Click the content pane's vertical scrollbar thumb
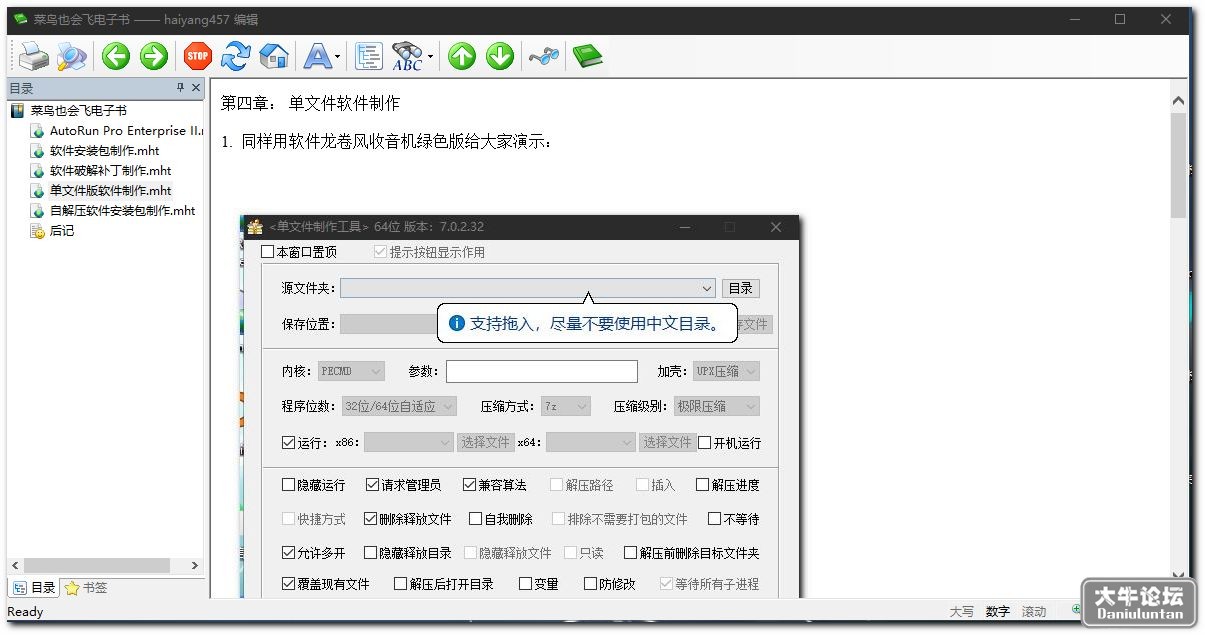Image resolution: width=1205 pixels, height=635 pixels. click(1178, 166)
